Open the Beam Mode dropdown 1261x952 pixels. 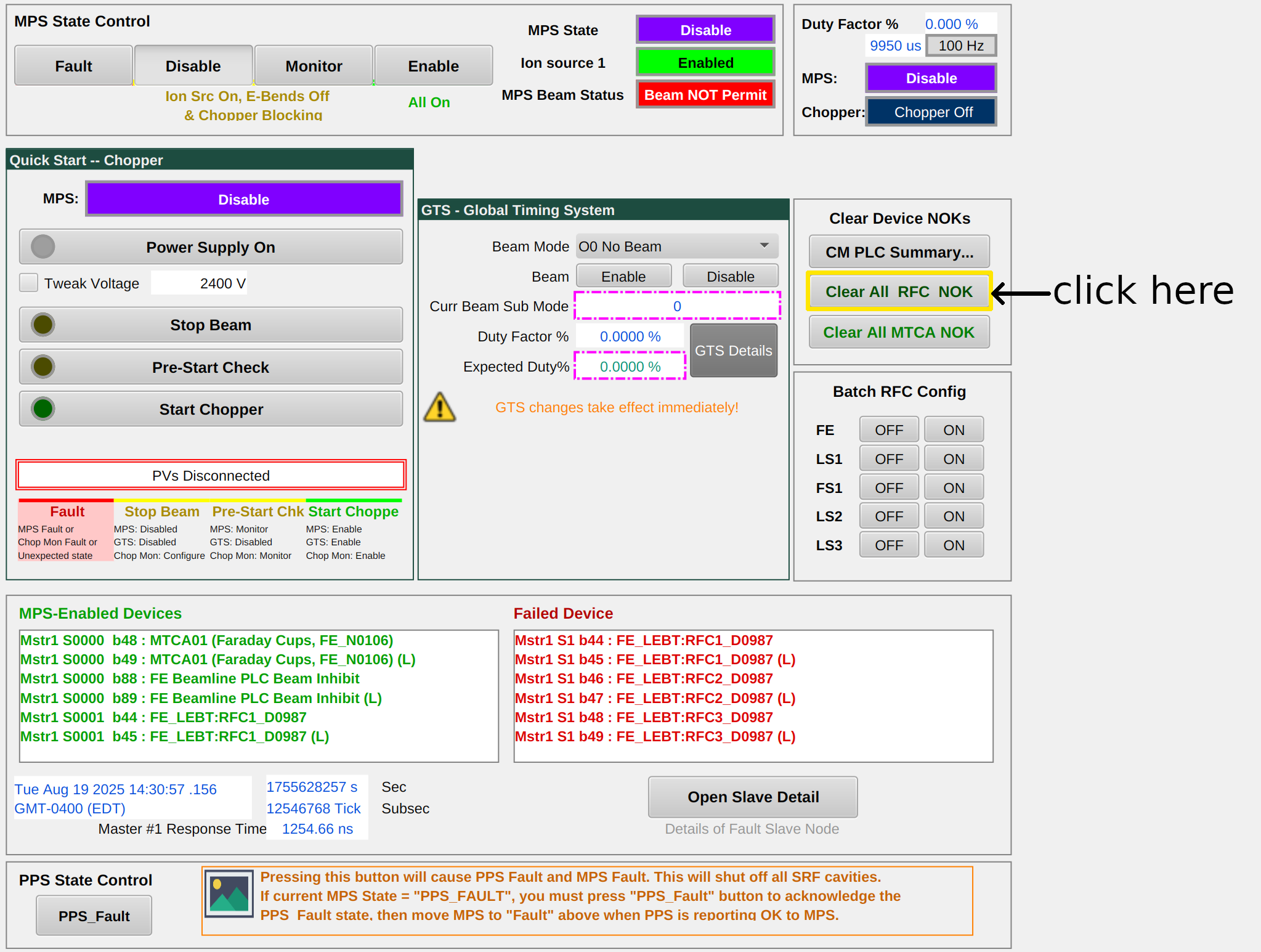(x=677, y=246)
